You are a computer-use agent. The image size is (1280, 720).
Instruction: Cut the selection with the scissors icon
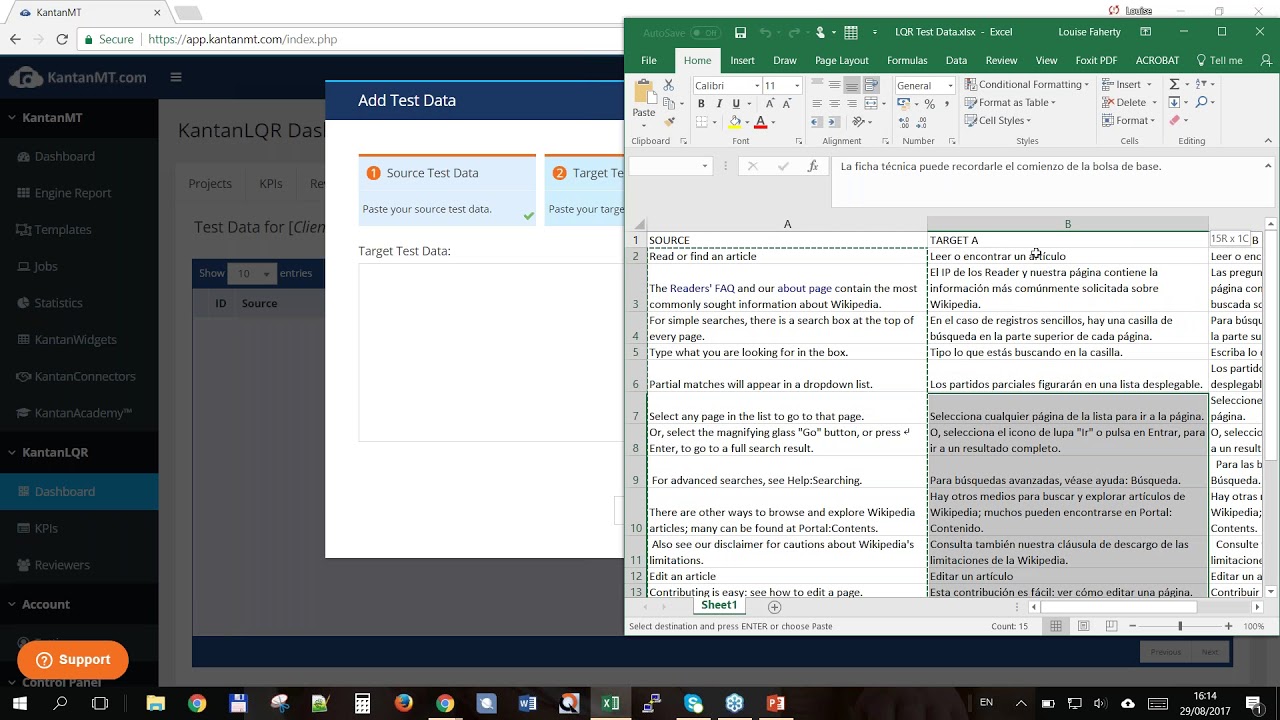coord(669,86)
